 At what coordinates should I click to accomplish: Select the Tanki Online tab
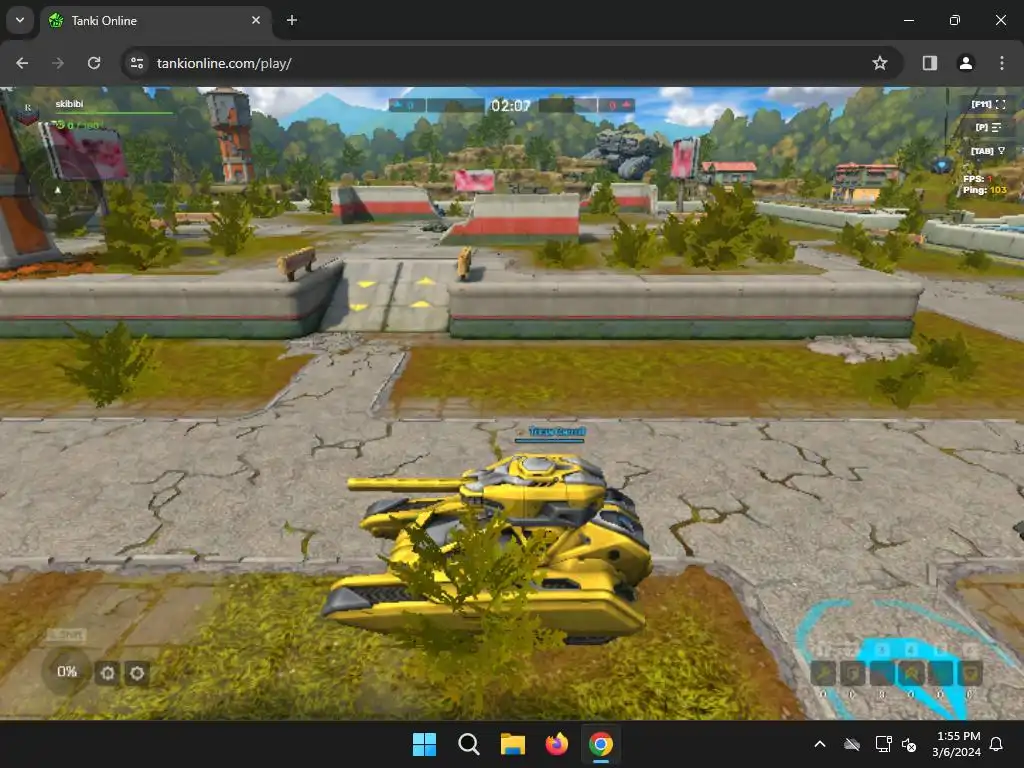[x=157, y=21]
